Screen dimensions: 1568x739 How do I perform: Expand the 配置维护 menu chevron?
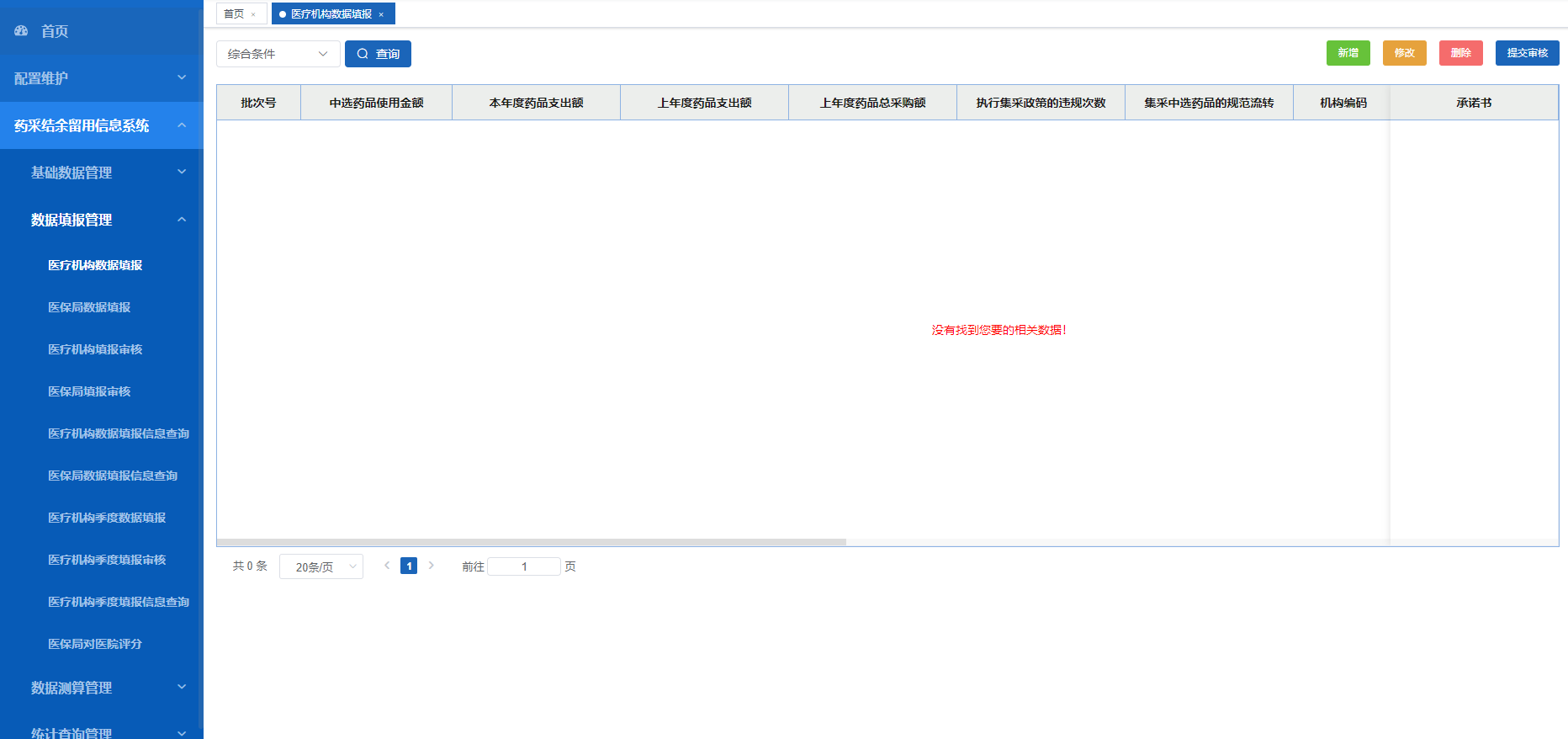(x=182, y=77)
